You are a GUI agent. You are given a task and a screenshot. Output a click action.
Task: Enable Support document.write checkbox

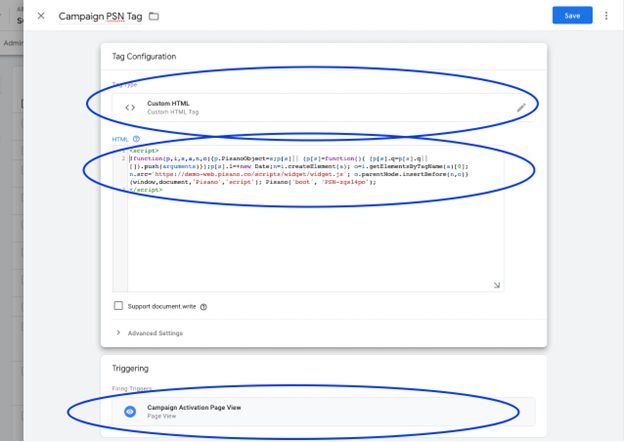tap(119, 306)
